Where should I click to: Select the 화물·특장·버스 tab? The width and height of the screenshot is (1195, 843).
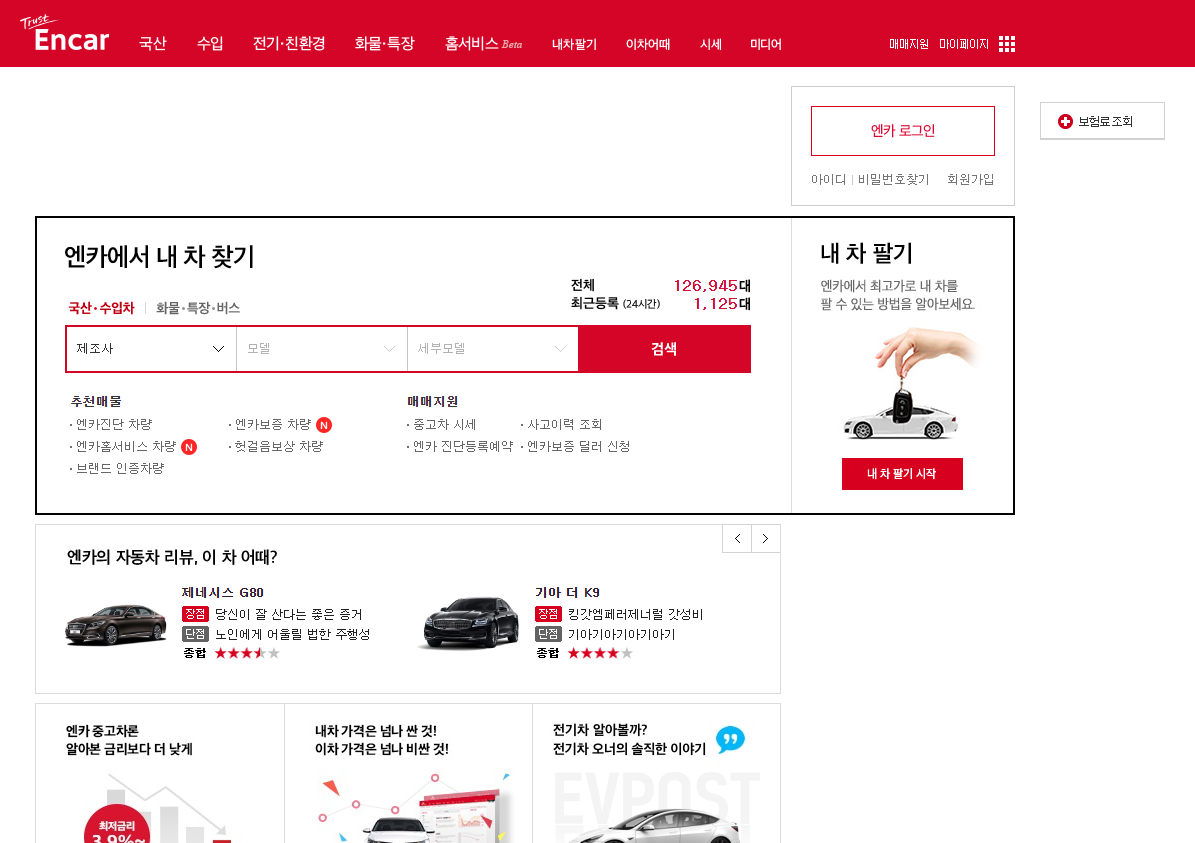pyautogui.click(x=198, y=308)
